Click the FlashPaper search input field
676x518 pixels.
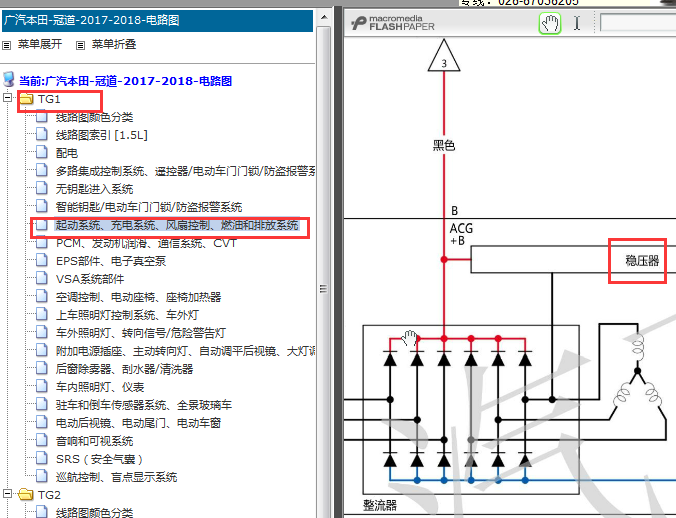[x=638, y=23]
